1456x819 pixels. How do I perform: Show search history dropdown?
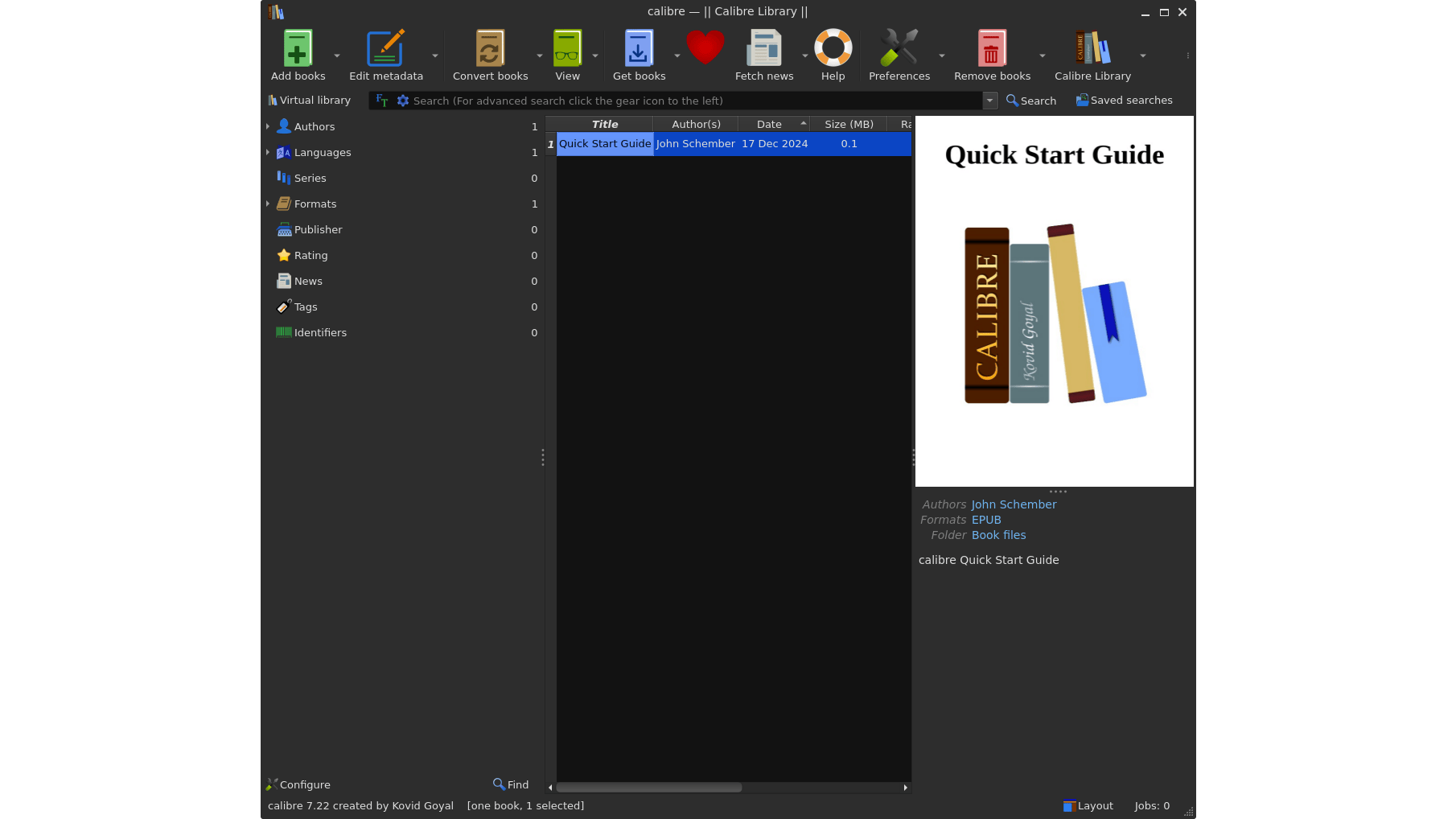point(990,101)
